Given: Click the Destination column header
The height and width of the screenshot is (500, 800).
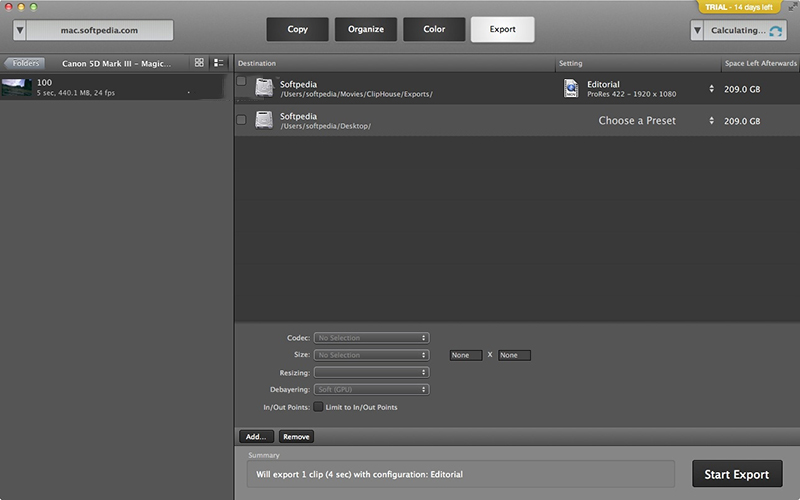Looking at the screenshot, I should pyautogui.click(x=257, y=63).
